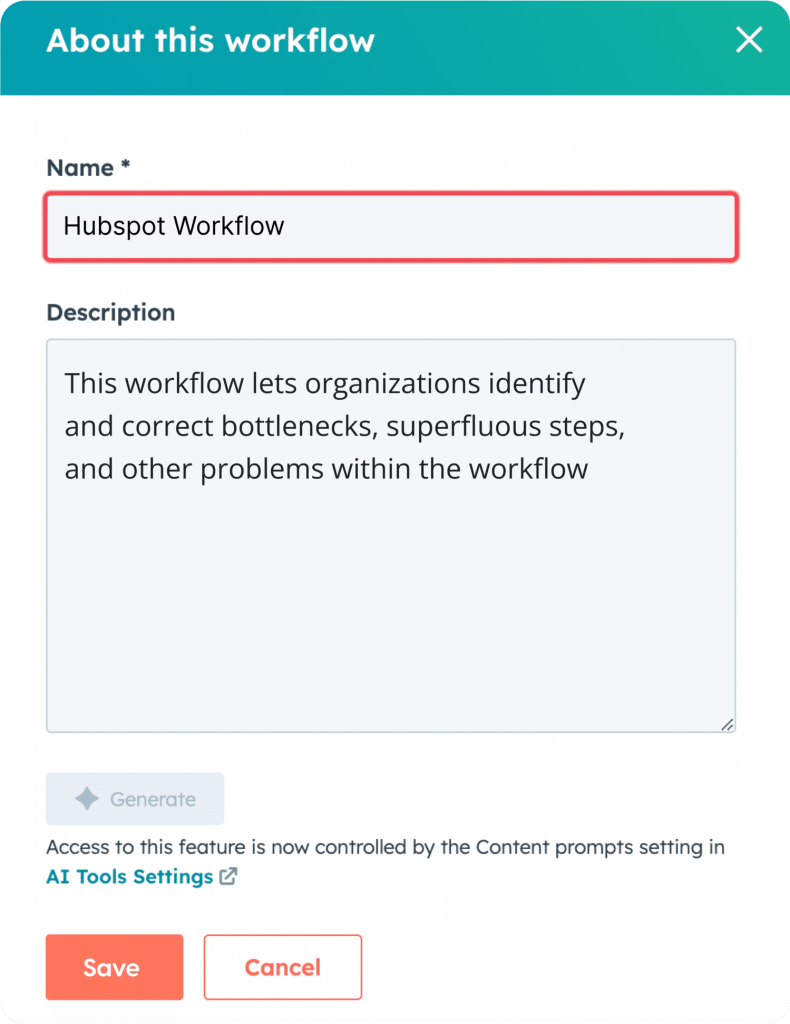Place cursor on the word 'Hubspot' in Name
The image size is (790, 1024).
click(x=114, y=226)
